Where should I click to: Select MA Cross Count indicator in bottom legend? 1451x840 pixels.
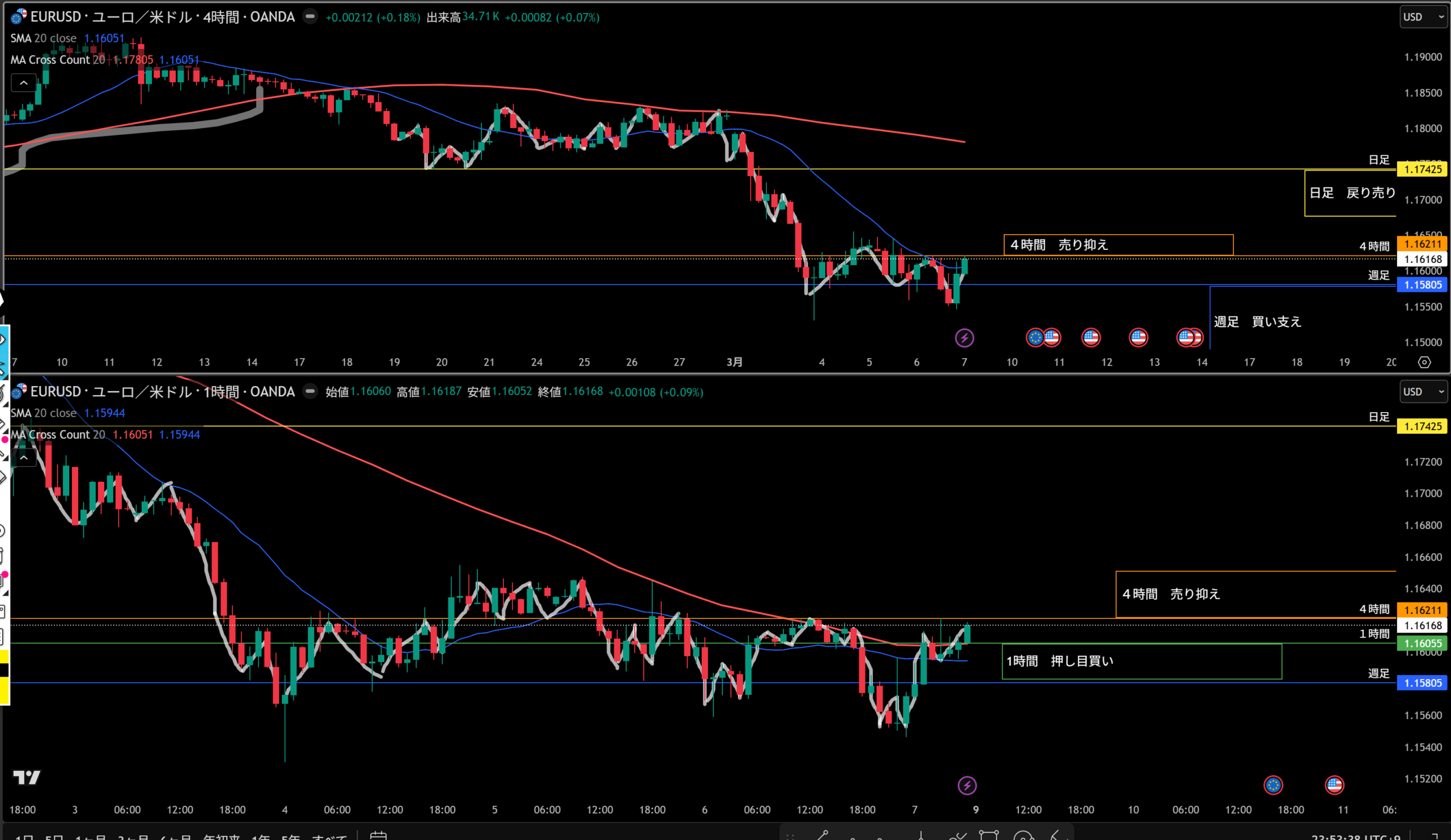tap(58, 435)
